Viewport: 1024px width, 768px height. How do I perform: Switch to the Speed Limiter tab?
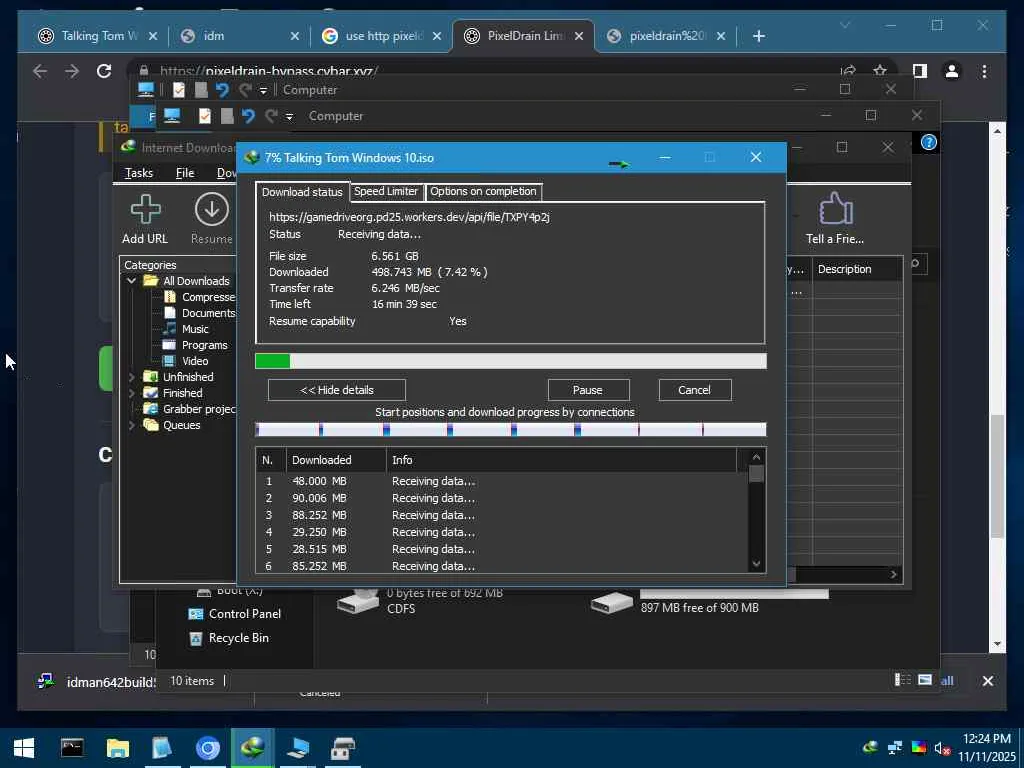(385, 191)
